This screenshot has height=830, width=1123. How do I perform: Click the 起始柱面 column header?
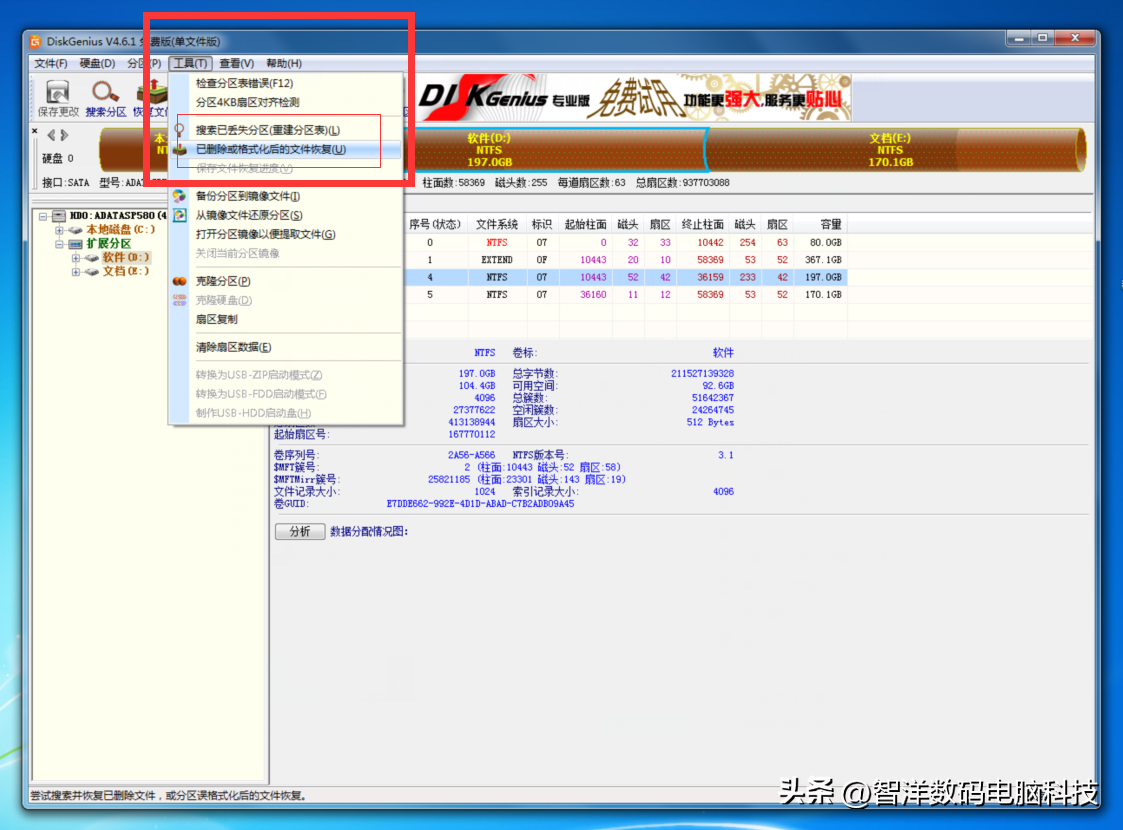pos(585,225)
